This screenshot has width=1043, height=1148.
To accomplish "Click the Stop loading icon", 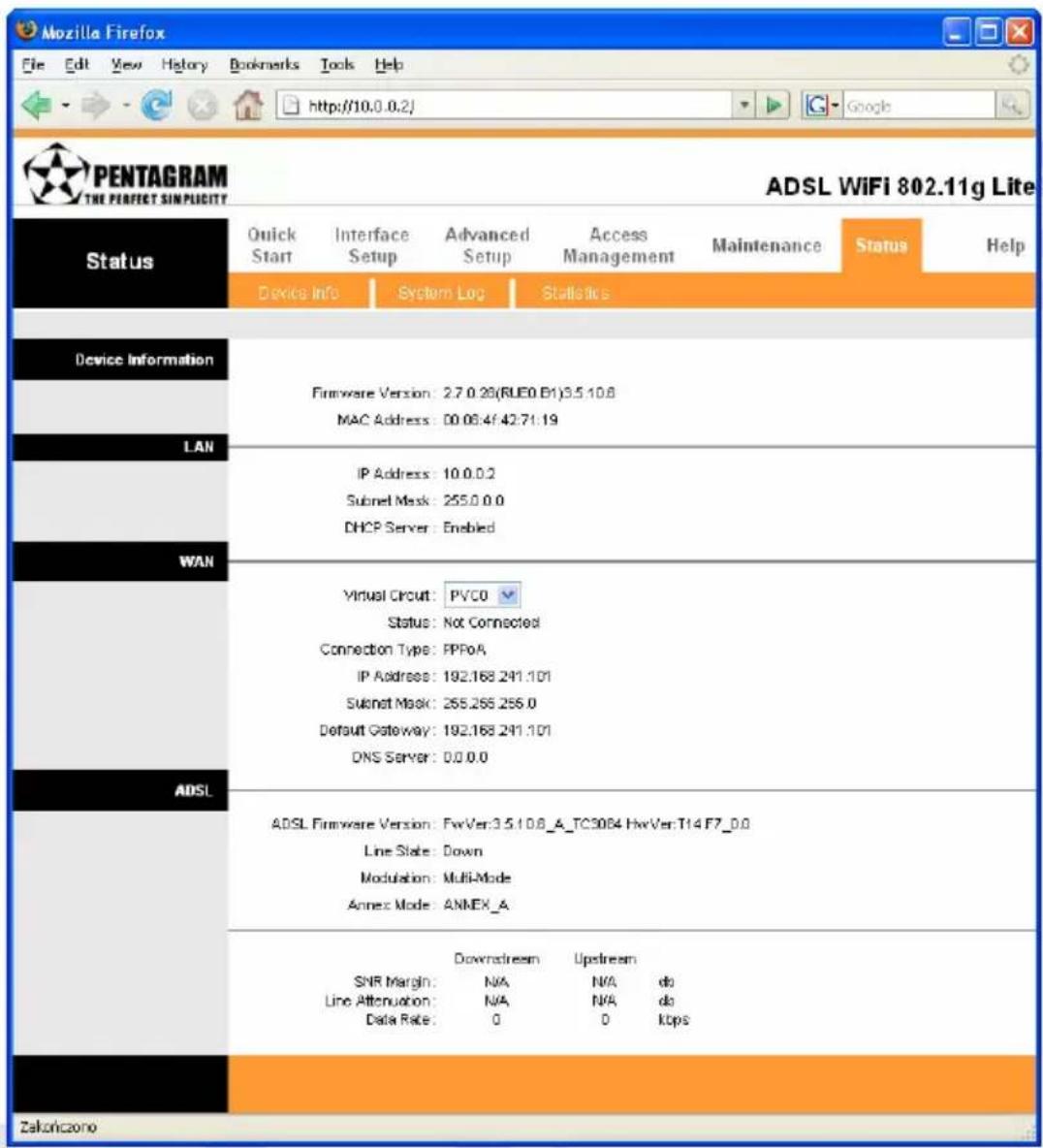I will 202,107.
